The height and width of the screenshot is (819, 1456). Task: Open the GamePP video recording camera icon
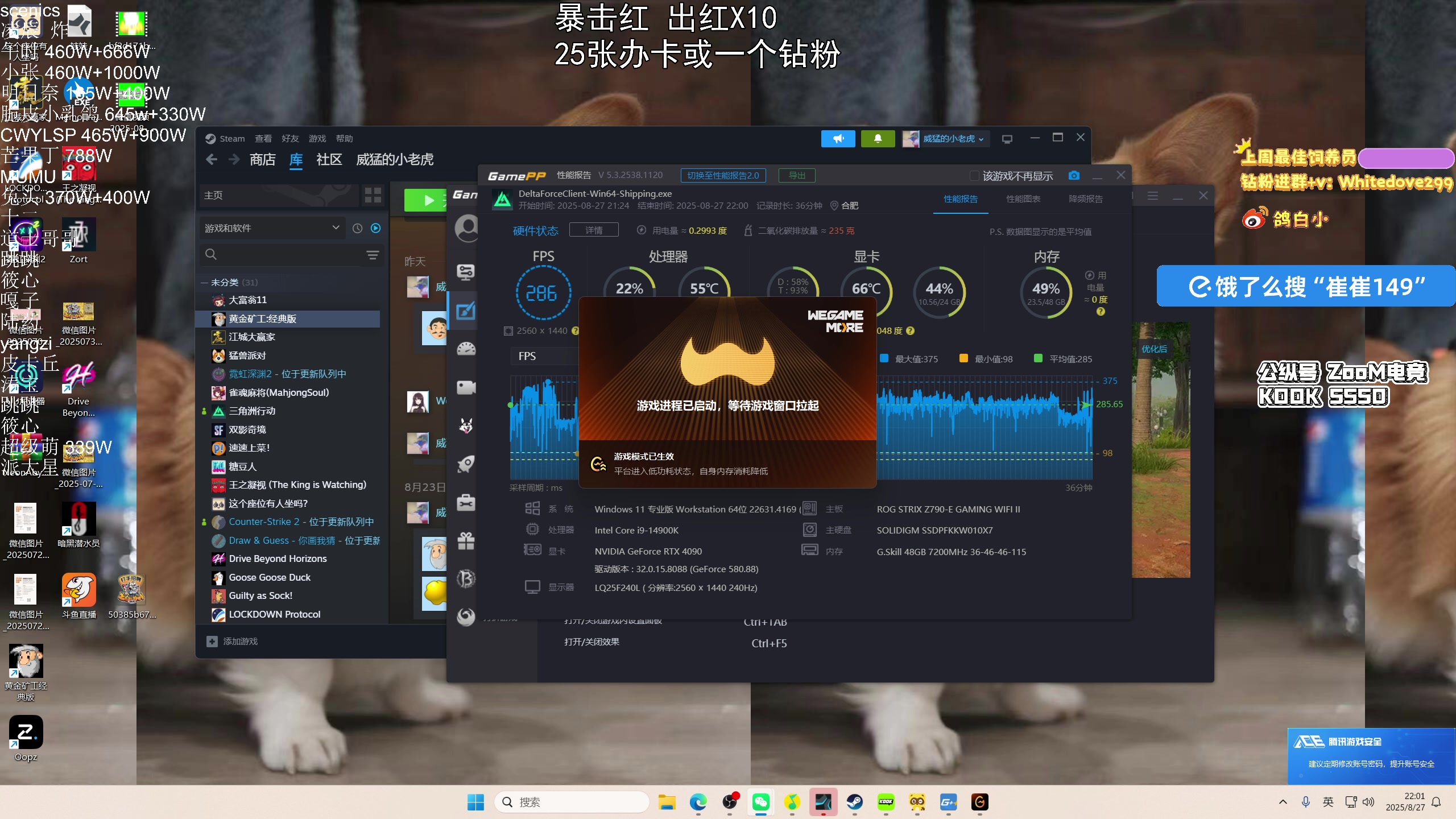click(466, 388)
